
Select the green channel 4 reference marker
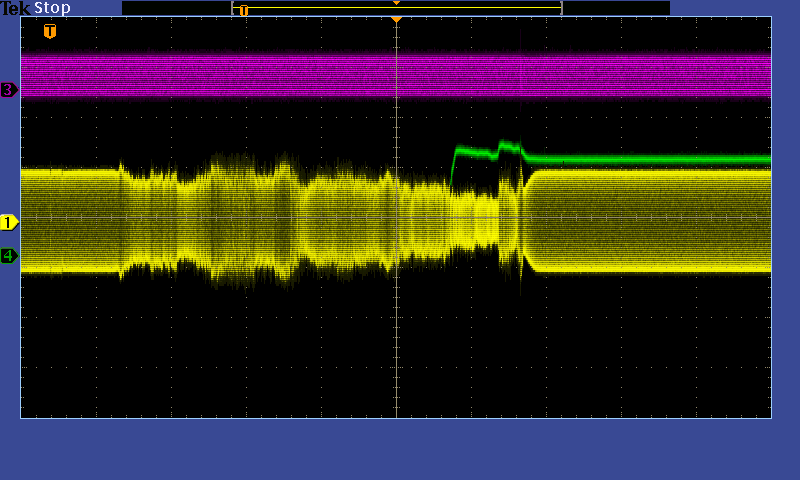[x=9, y=256]
